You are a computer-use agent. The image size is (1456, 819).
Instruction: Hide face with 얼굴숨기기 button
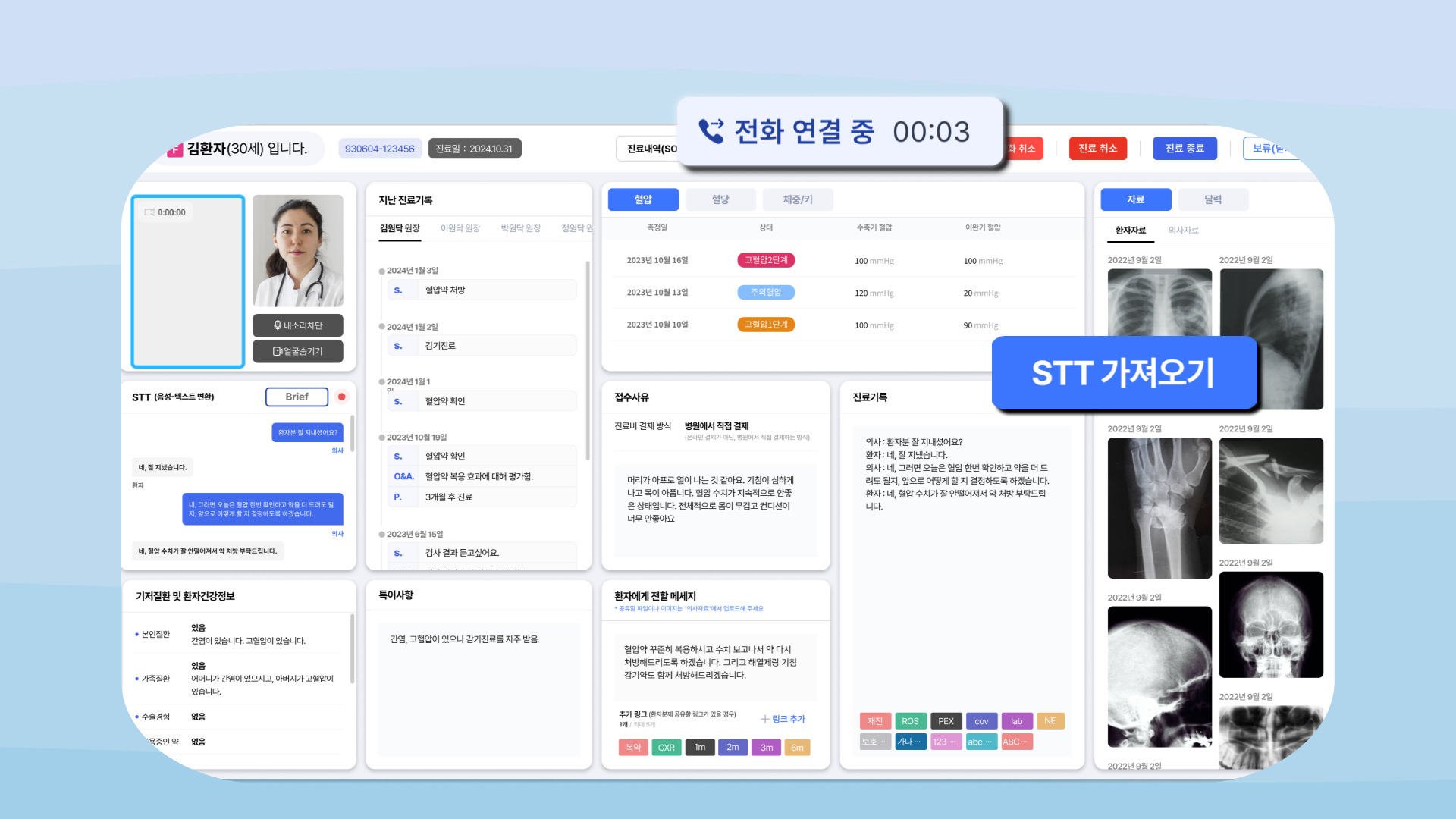pyautogui.click(x=298, y=351)
